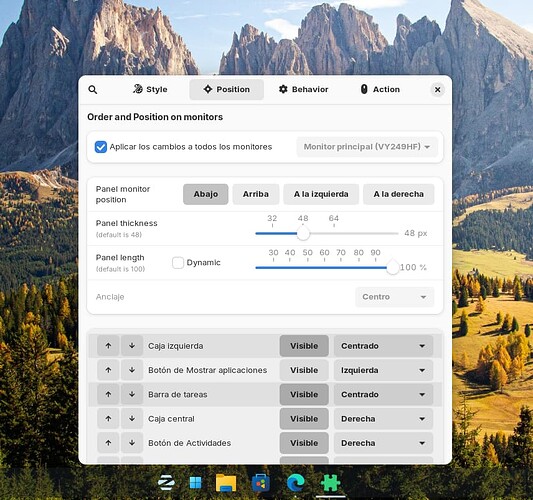Viewport: 533px width, 500px height.
Task: Open Izquierda dropdown for Mostrar aplicaciones
Action: 383,370
